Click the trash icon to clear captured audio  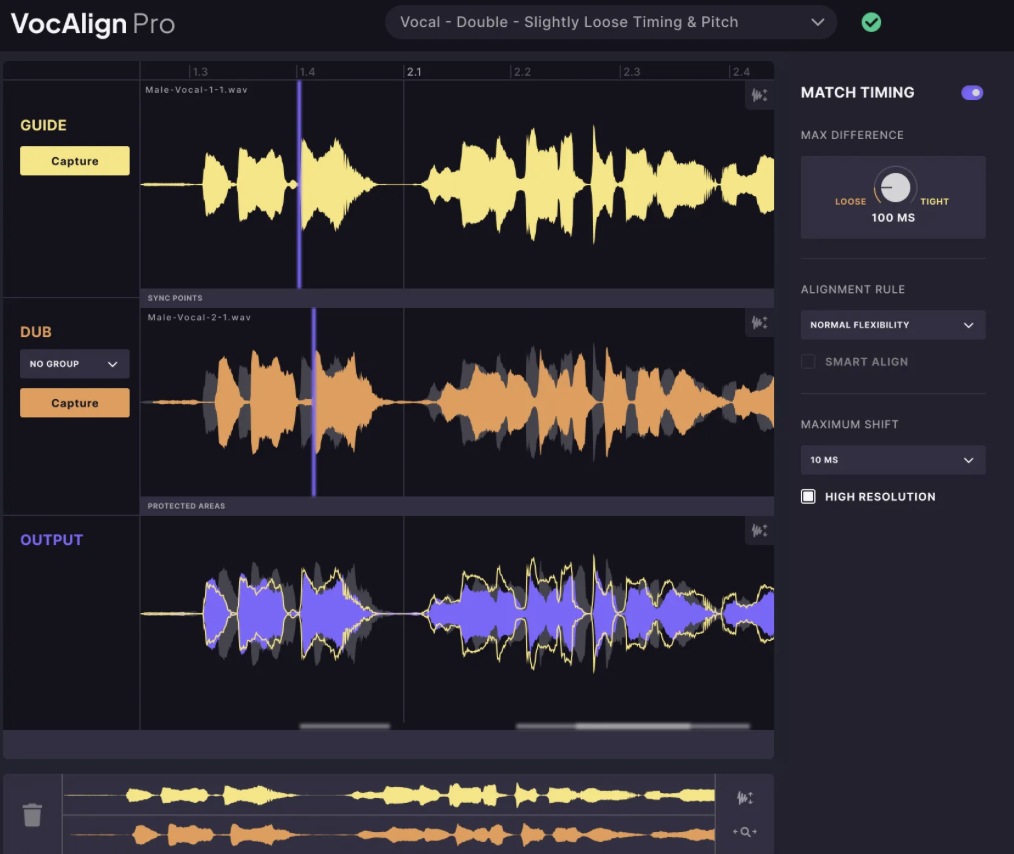pyautogui.click(x=32, y=814)
